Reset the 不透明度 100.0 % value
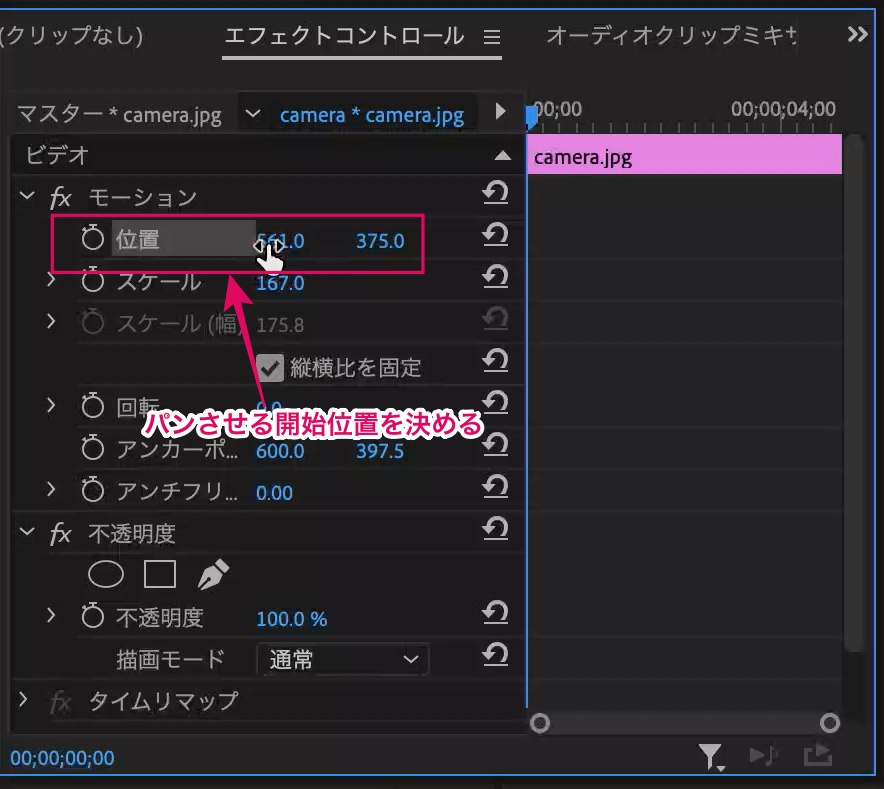The width and height of the screenshot is (884, 789). [x=495, y=613]
